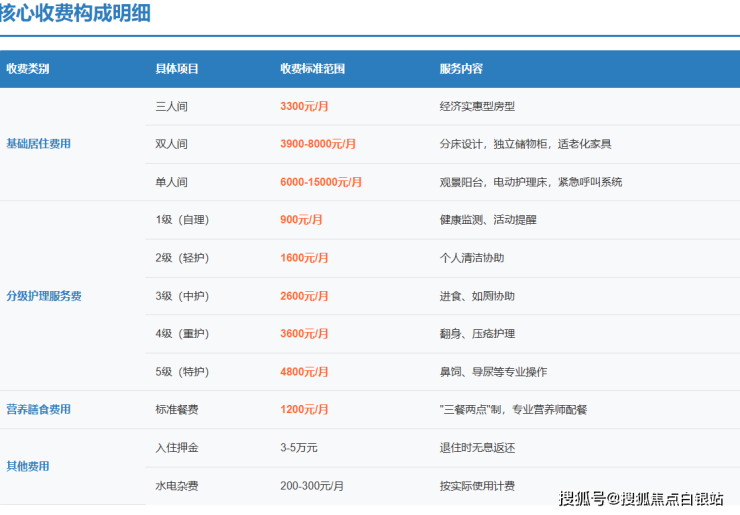Click the 服务内容 column header
This screenshot has height=515, width=740.
[x=461, y=69]
